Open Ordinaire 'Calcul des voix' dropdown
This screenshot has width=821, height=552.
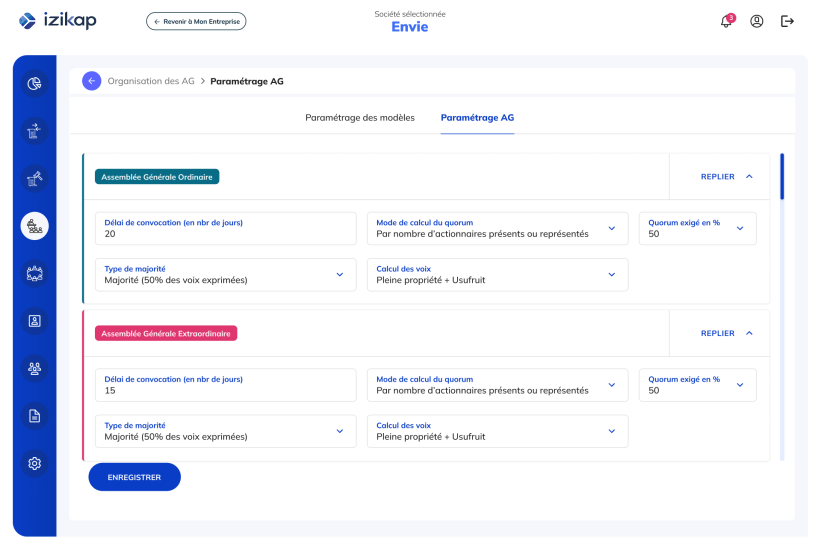pyautogui.click(x=497, y=274)
